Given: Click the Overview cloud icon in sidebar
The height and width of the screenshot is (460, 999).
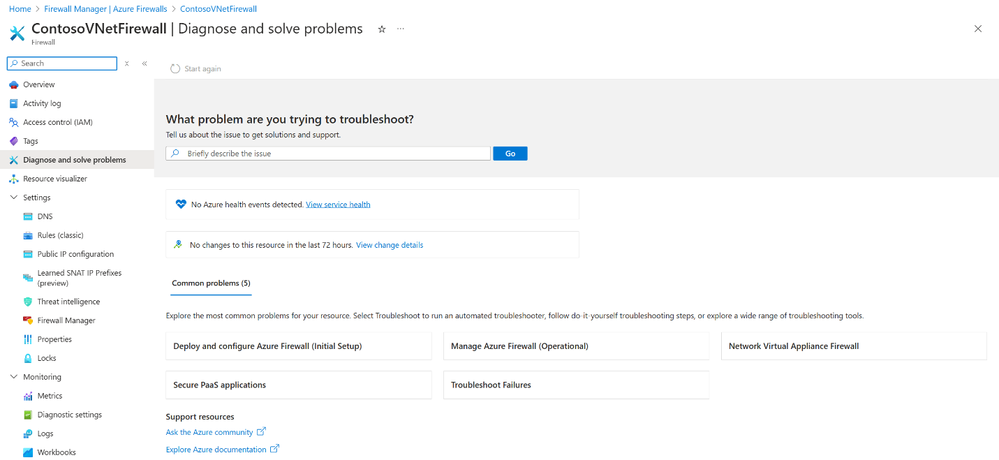Looking at the screenshot, I should click(x=13, y=85).
